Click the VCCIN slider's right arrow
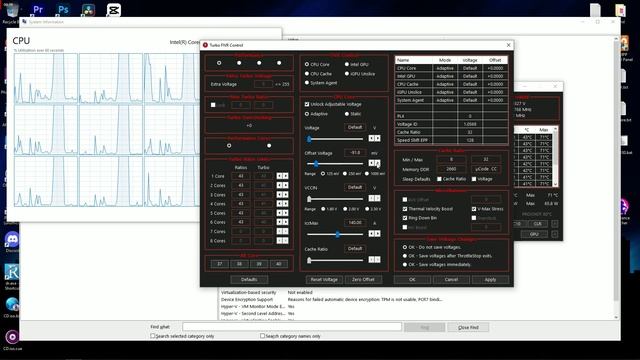This screenshot has width=640, height=360. tap(378, 198)
